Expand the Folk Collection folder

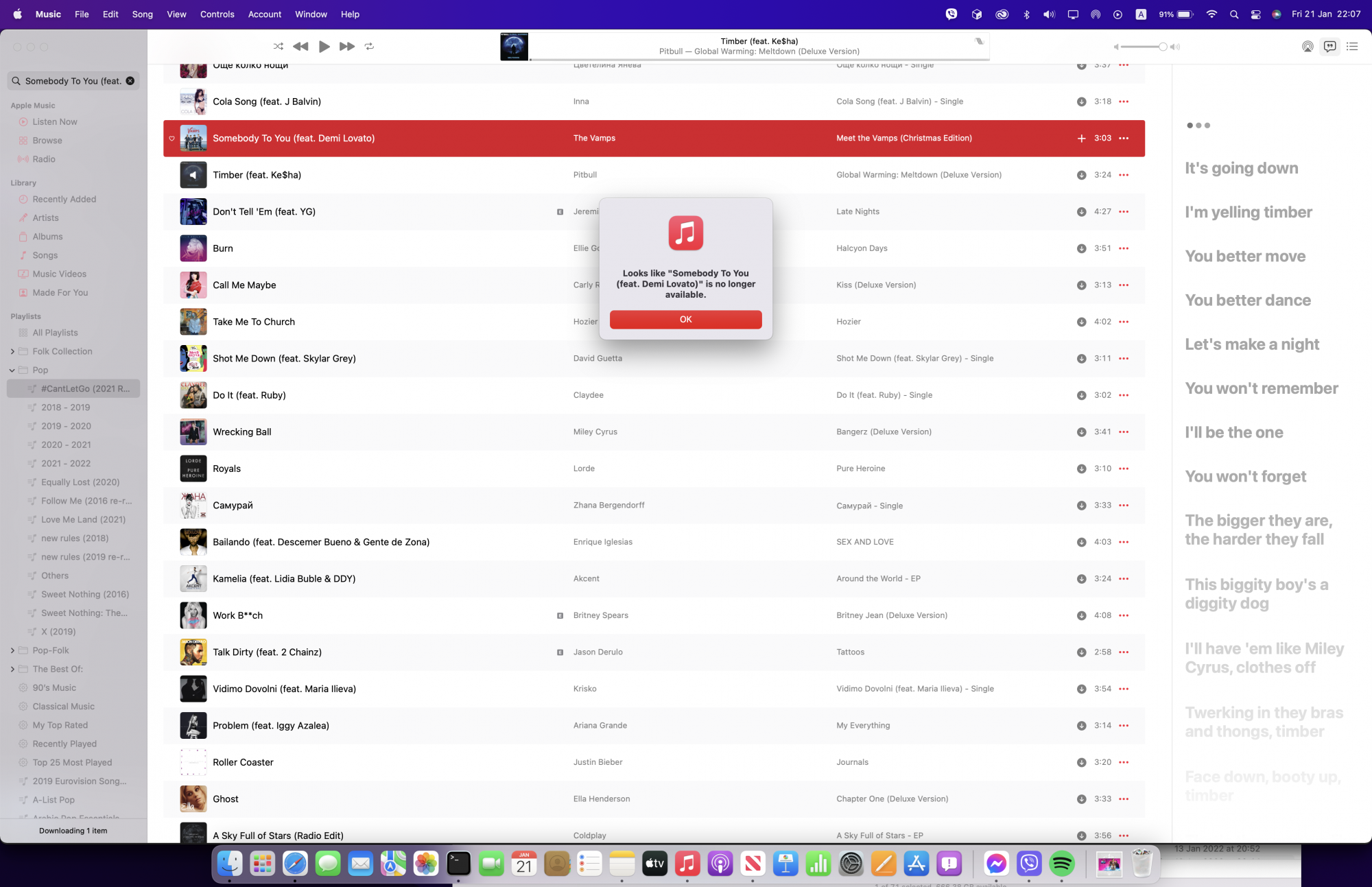click(x=12, y=351)
